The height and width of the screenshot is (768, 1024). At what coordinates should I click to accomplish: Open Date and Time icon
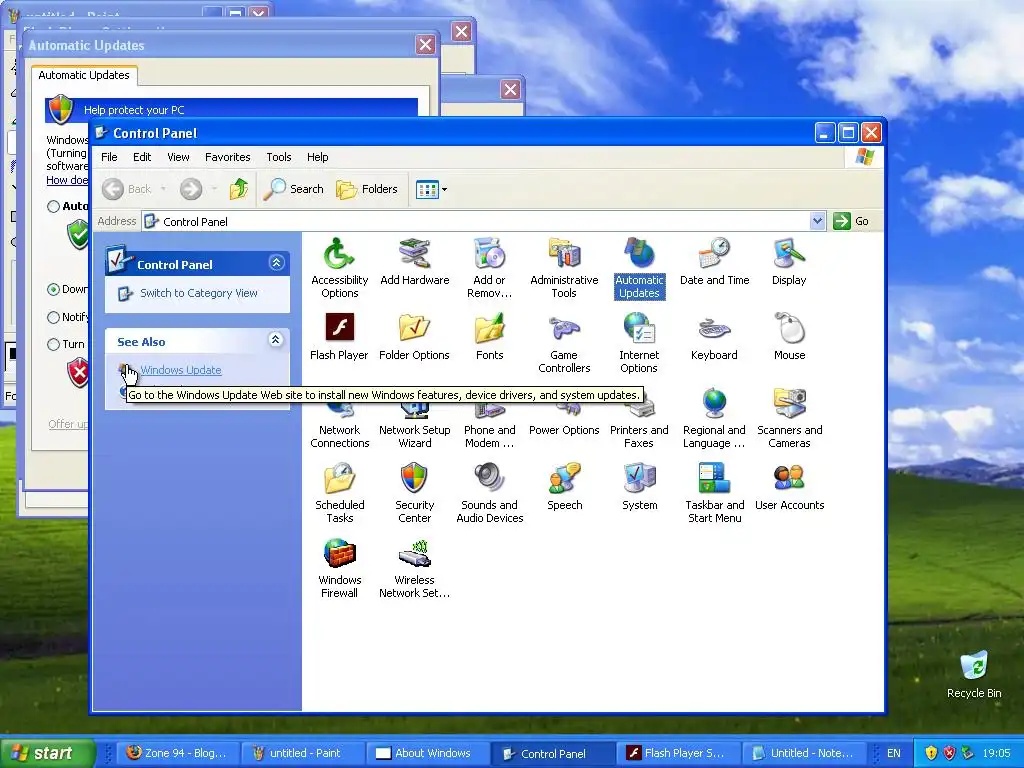click(714, 254)
